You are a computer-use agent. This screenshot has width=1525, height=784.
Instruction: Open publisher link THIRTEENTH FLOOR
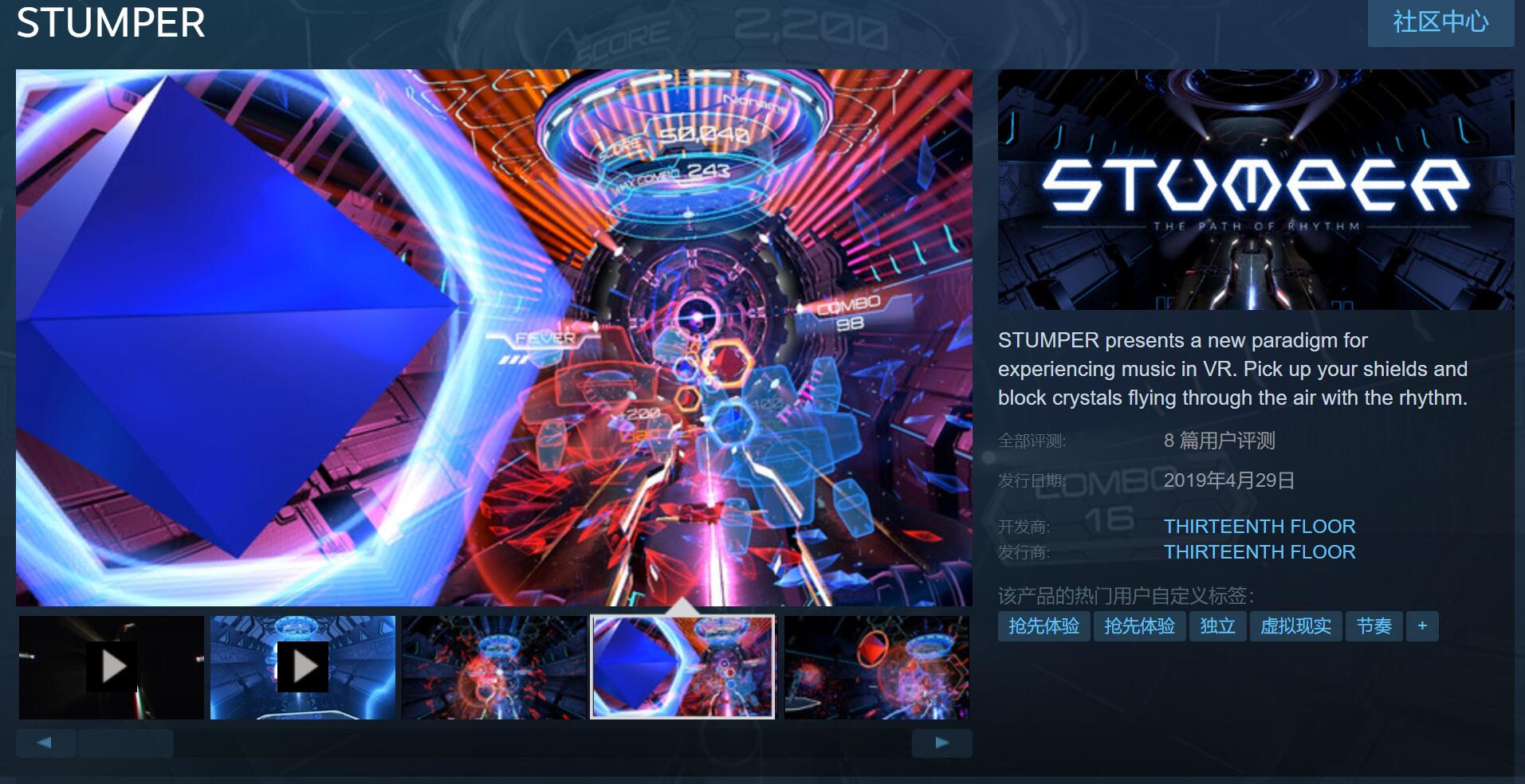(1260, 552)
